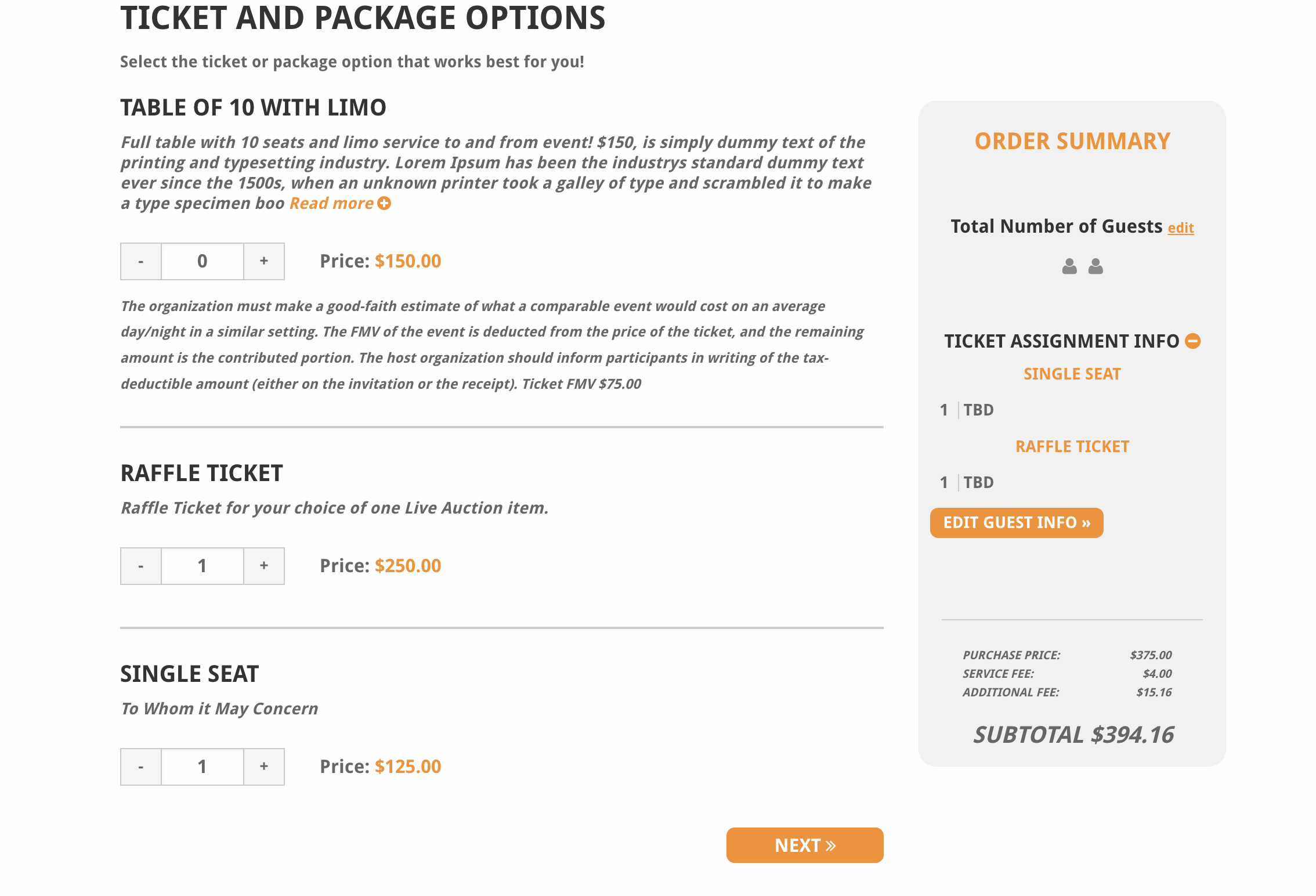Expand Read more plus icon
This screenshot has width=1316, height=896.
point(384,204)
